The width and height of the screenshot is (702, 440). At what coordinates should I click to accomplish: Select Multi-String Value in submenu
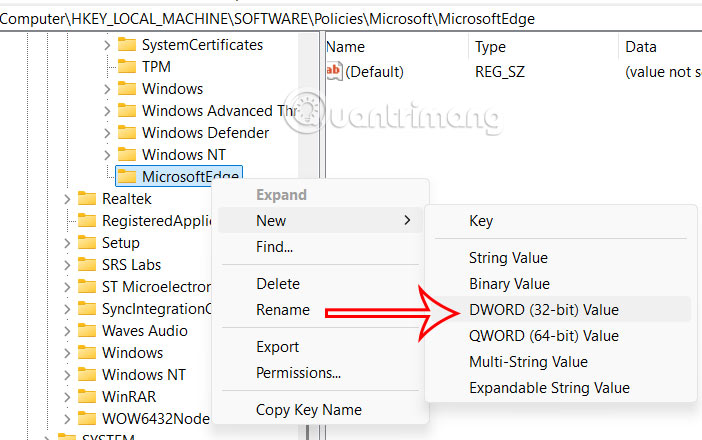click(x=561, y=362)
